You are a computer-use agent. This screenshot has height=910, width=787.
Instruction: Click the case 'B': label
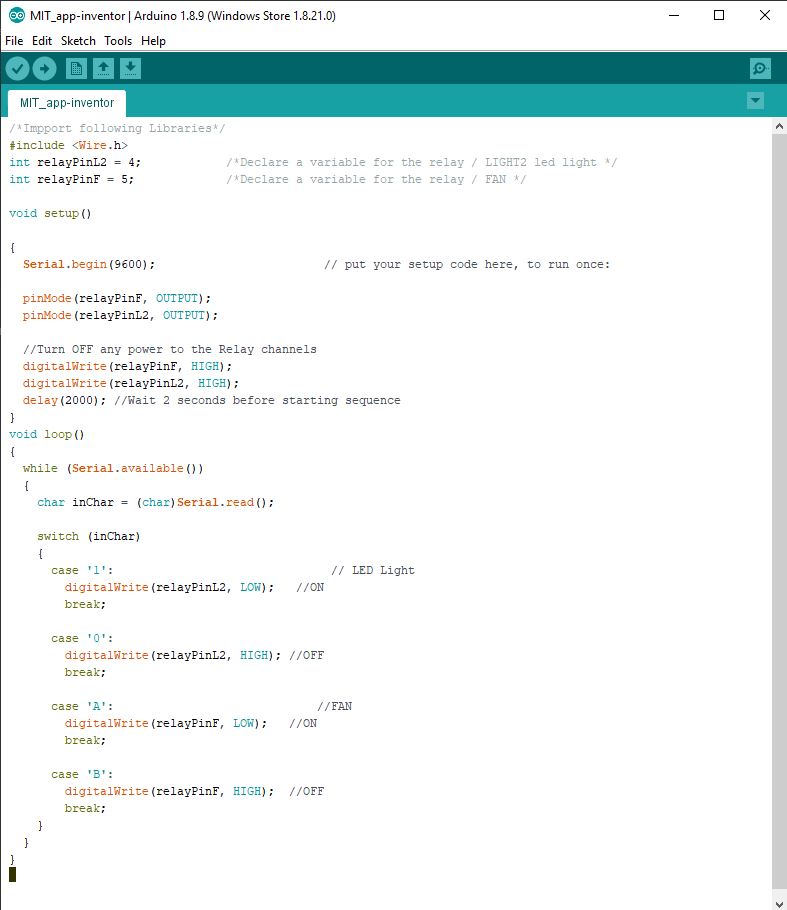click(82, 774)
